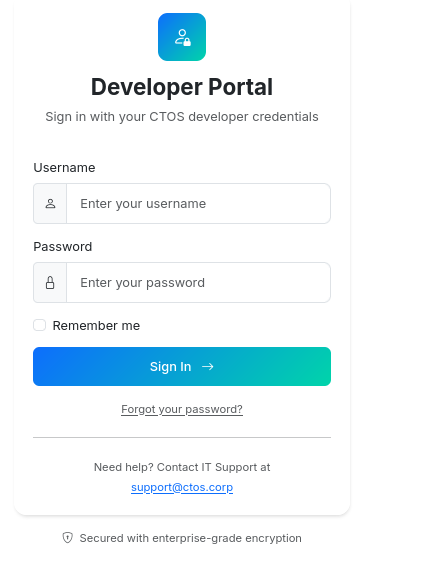This screenshot has width=433, height=561.
Task: Click the horizontal divider below Forgot password
Action: point(182,437)
